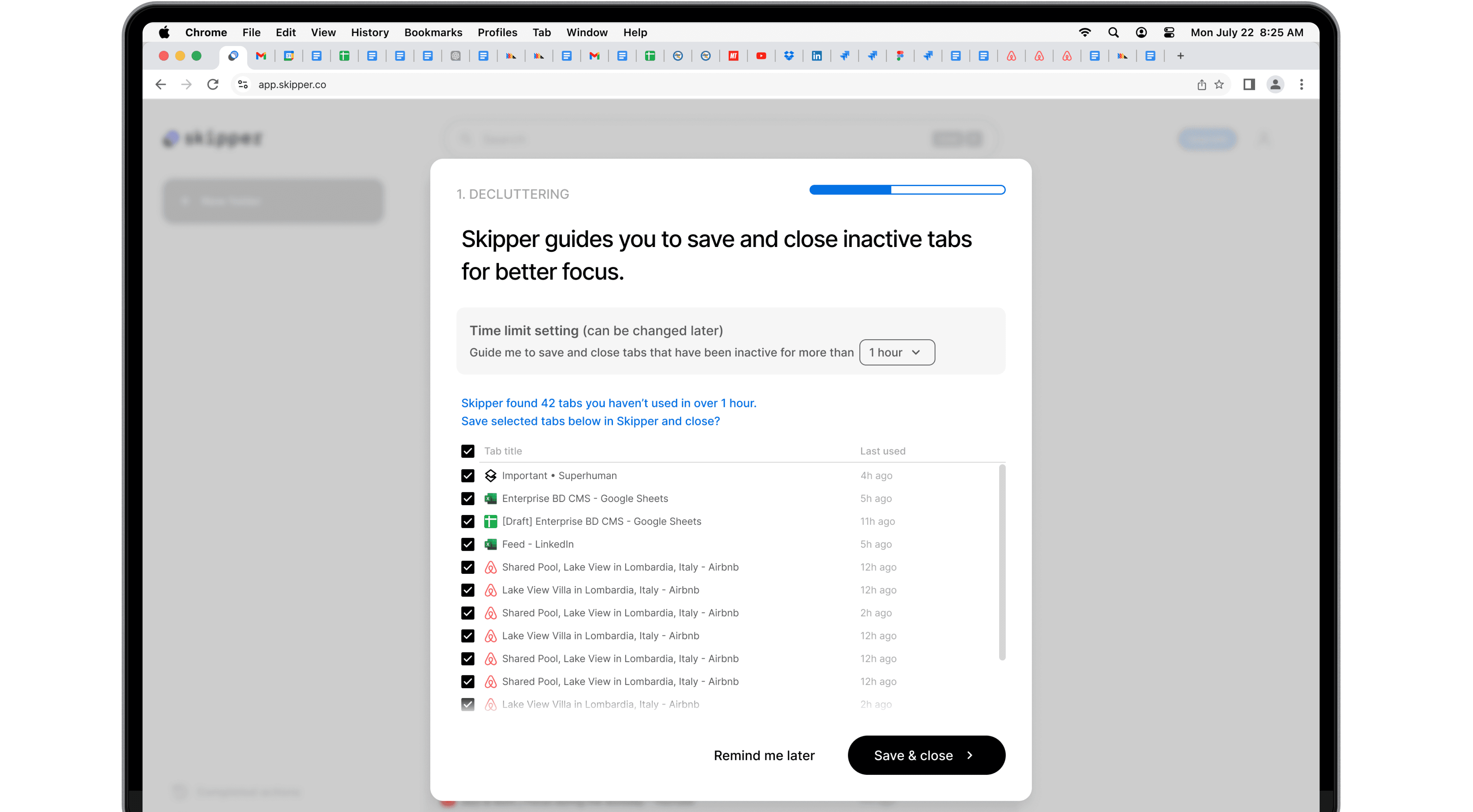Click the Airbnb icon in the Shared Pool 2h ago row
Viewport: 1473px width, 812px height.
tap(491, 613)
